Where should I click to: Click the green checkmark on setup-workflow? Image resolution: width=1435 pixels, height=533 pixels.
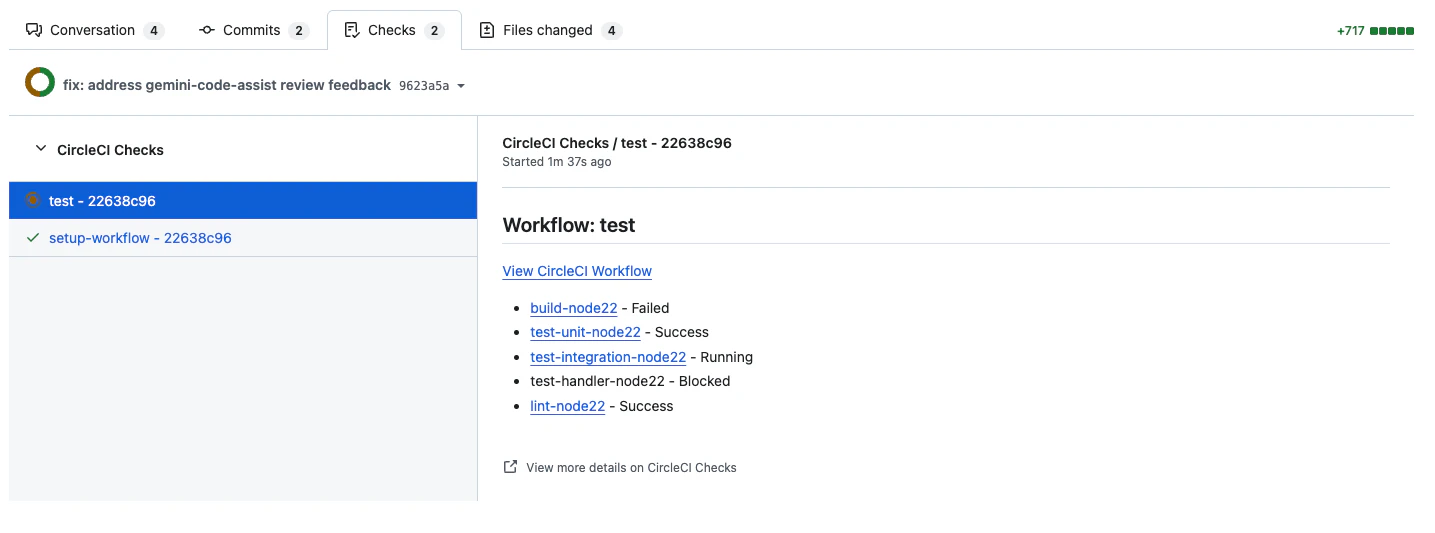pyautogui.click(x=33, y=238)
